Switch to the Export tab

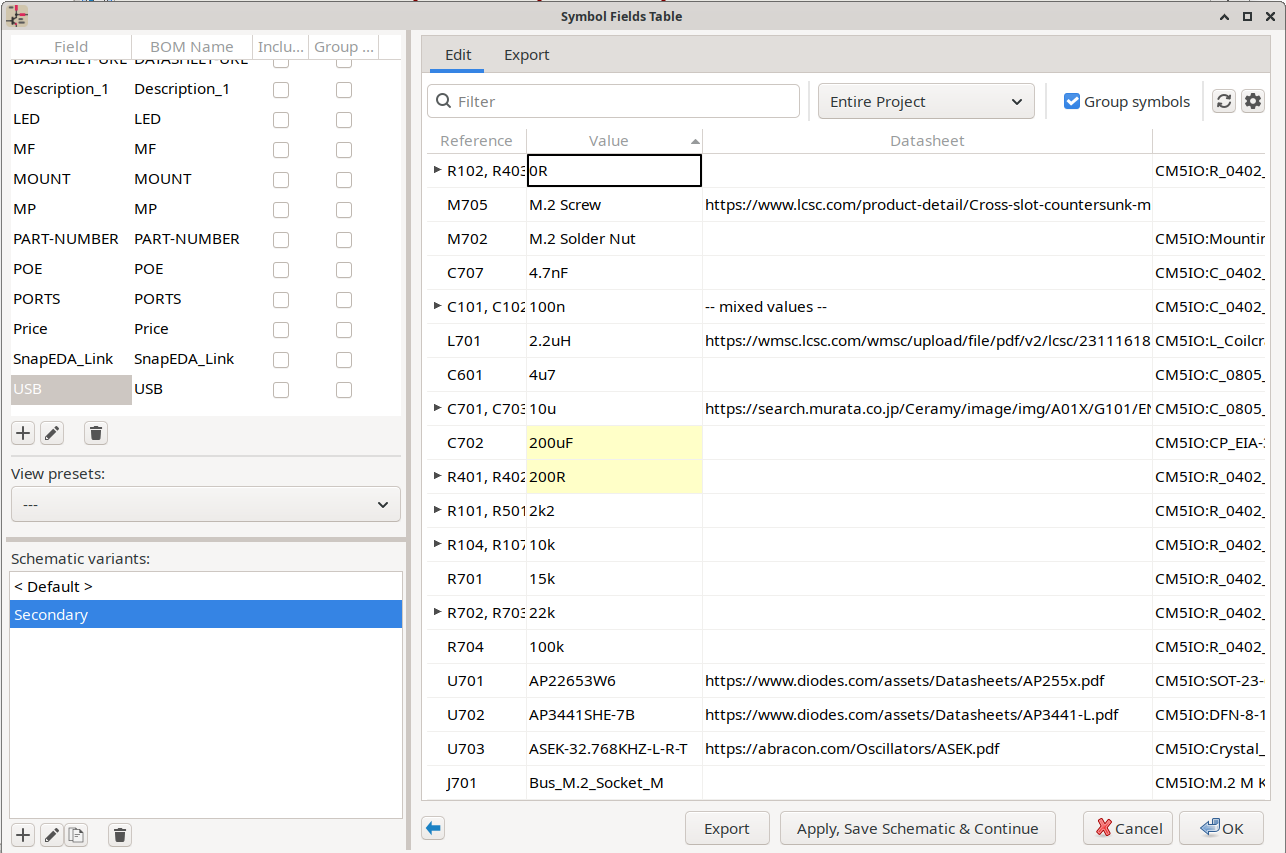(x=526, y=55)
